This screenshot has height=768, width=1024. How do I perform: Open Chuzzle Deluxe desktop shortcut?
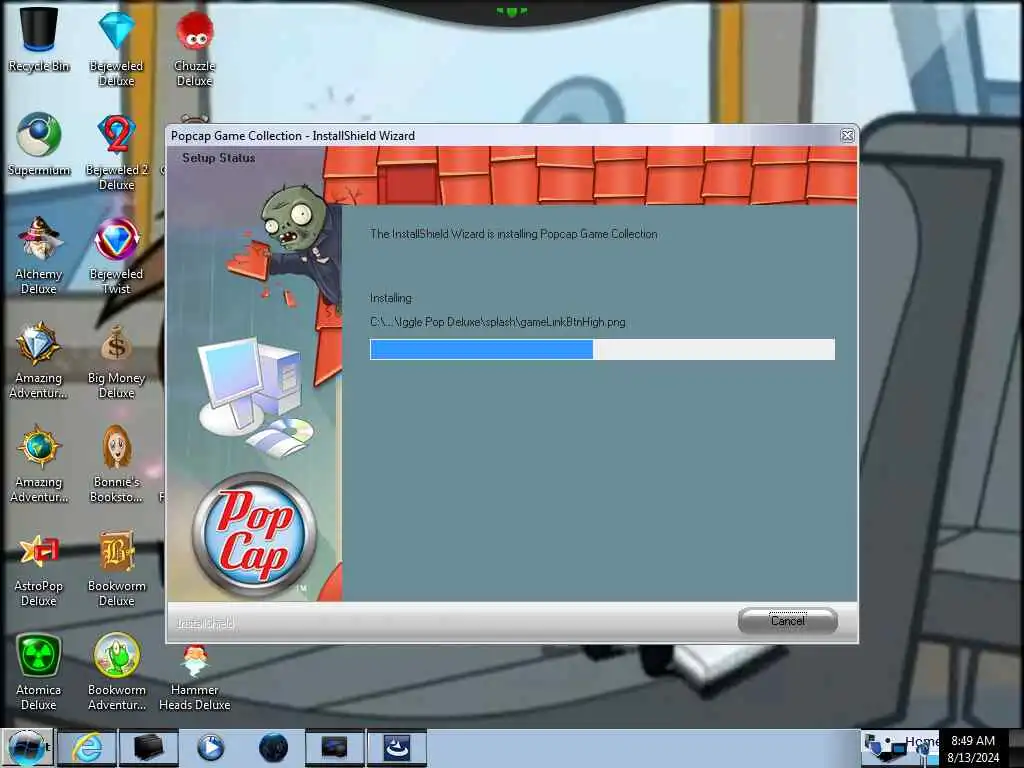point(194,47)
